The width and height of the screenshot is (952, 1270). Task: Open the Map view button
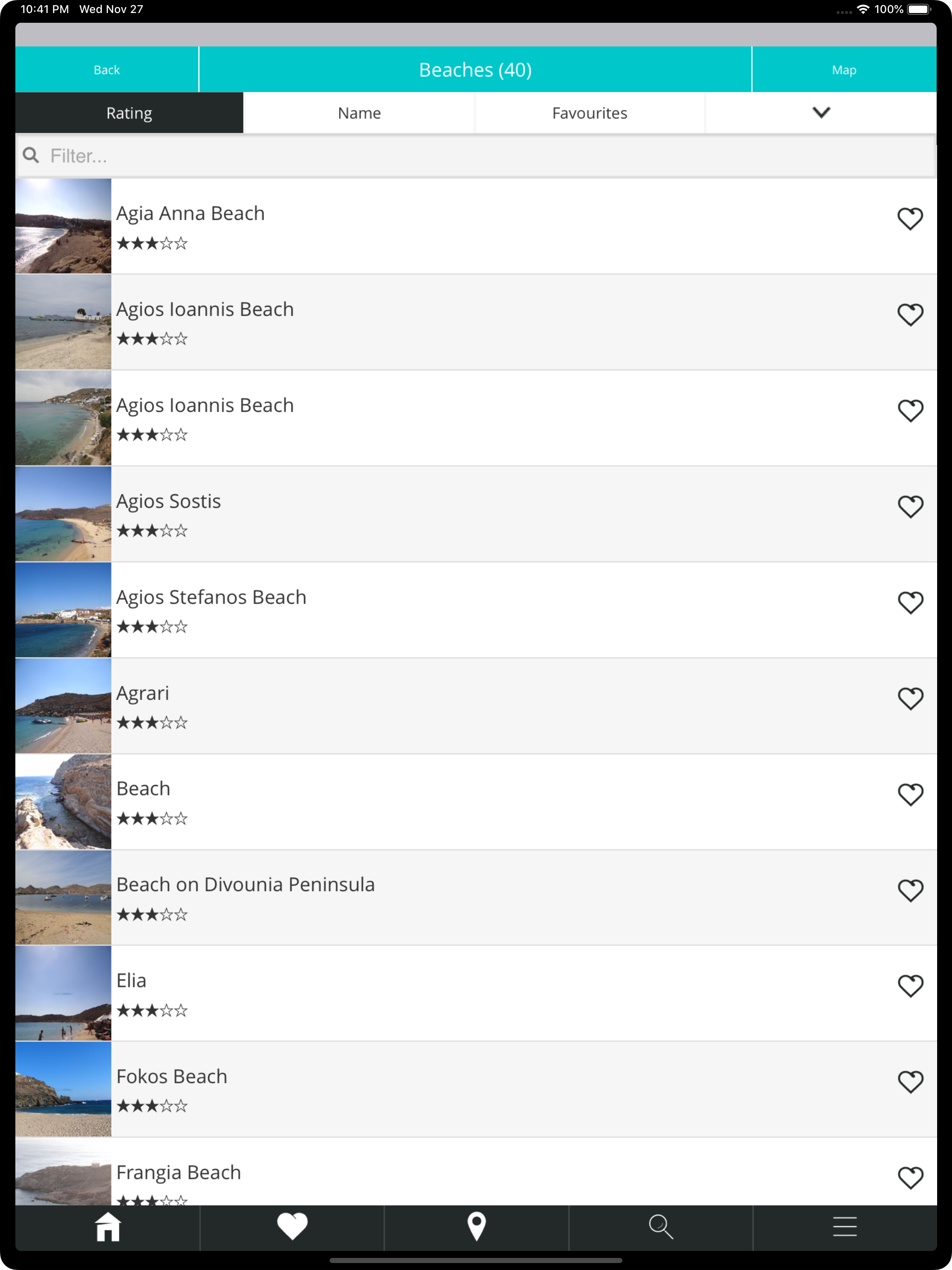pyautogui.click(x=844, y=69)
